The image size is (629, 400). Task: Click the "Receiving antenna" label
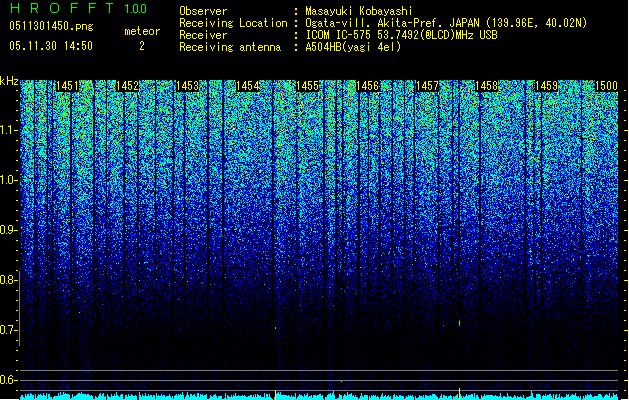[x=230, y=47]
